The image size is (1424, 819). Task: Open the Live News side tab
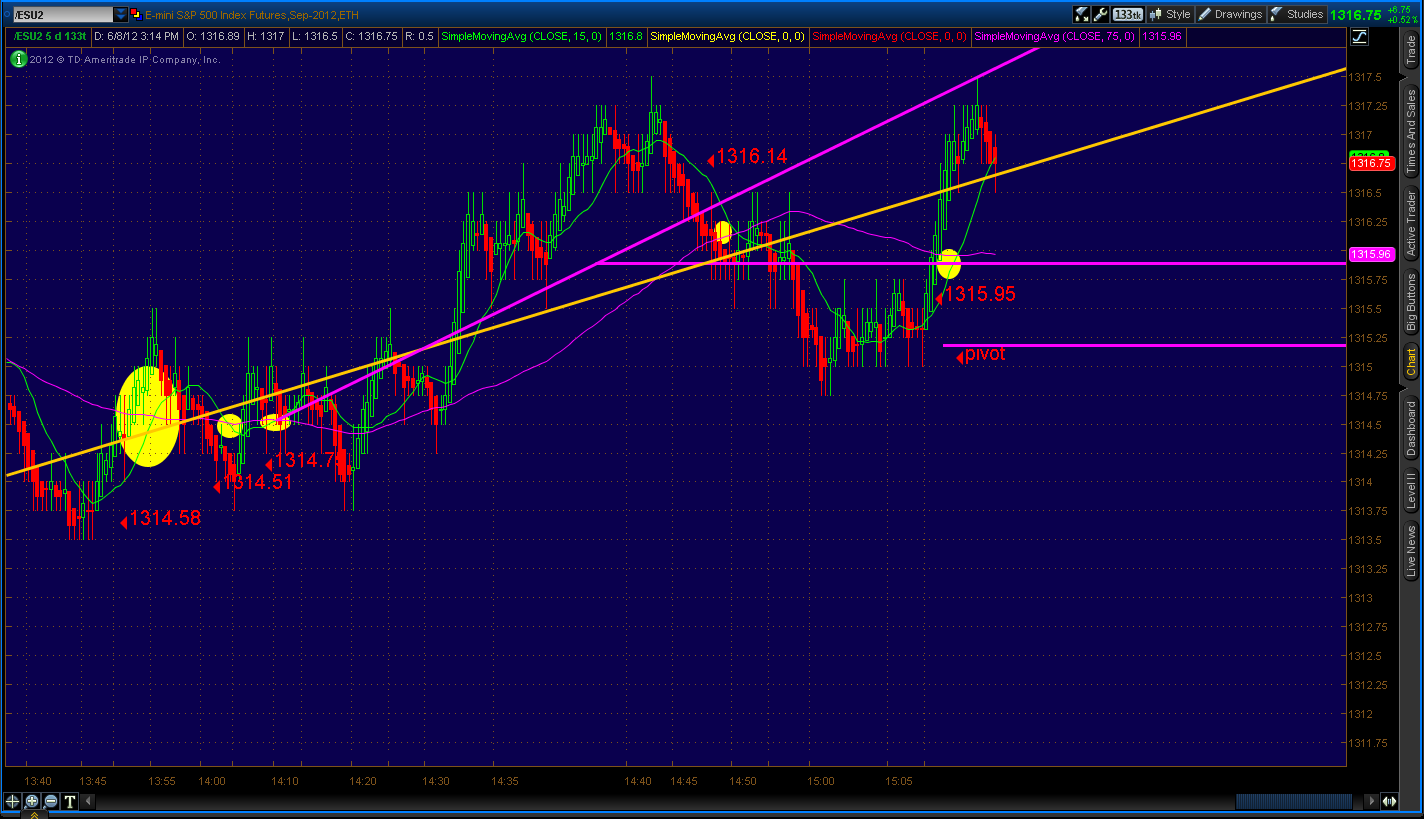pos(1411,551)
